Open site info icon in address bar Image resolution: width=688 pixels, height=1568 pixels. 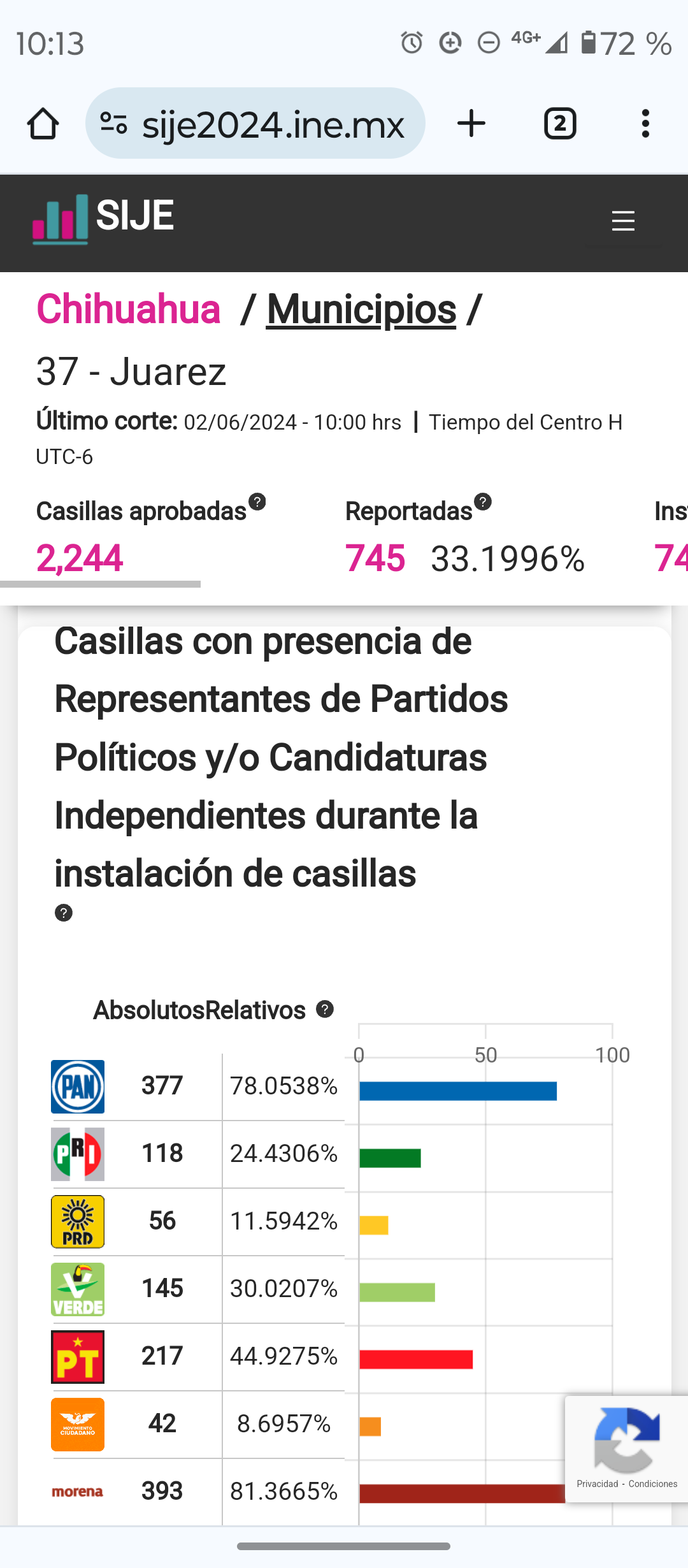click(x=115, y=124)
